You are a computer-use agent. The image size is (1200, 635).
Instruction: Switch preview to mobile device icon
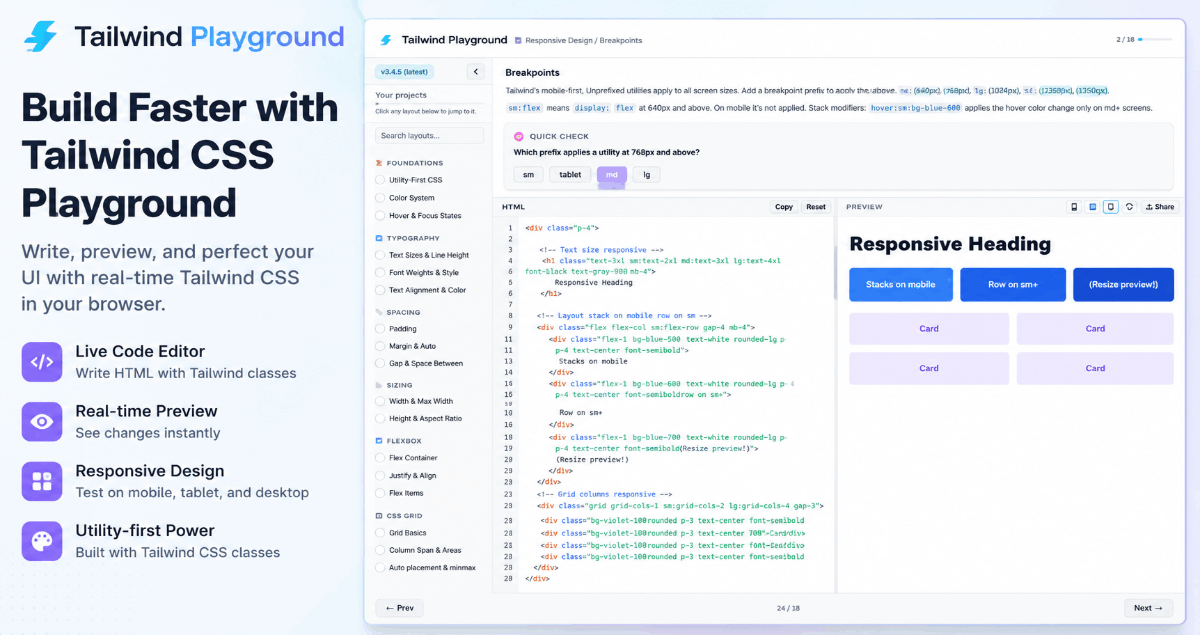(x=1075, y=207)
